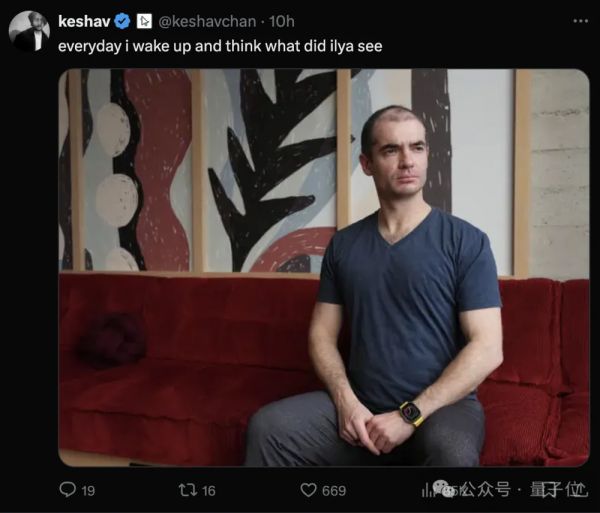600x513 pixels.
Task: Click keshav's profile avatar
Action: click(x=29, y=30)
